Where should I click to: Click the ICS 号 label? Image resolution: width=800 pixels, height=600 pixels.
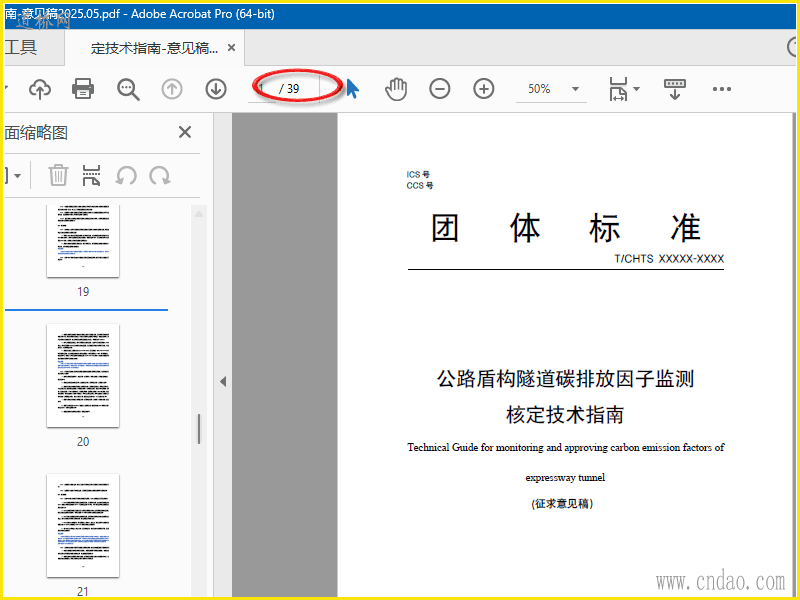click(x=418, y=174)
